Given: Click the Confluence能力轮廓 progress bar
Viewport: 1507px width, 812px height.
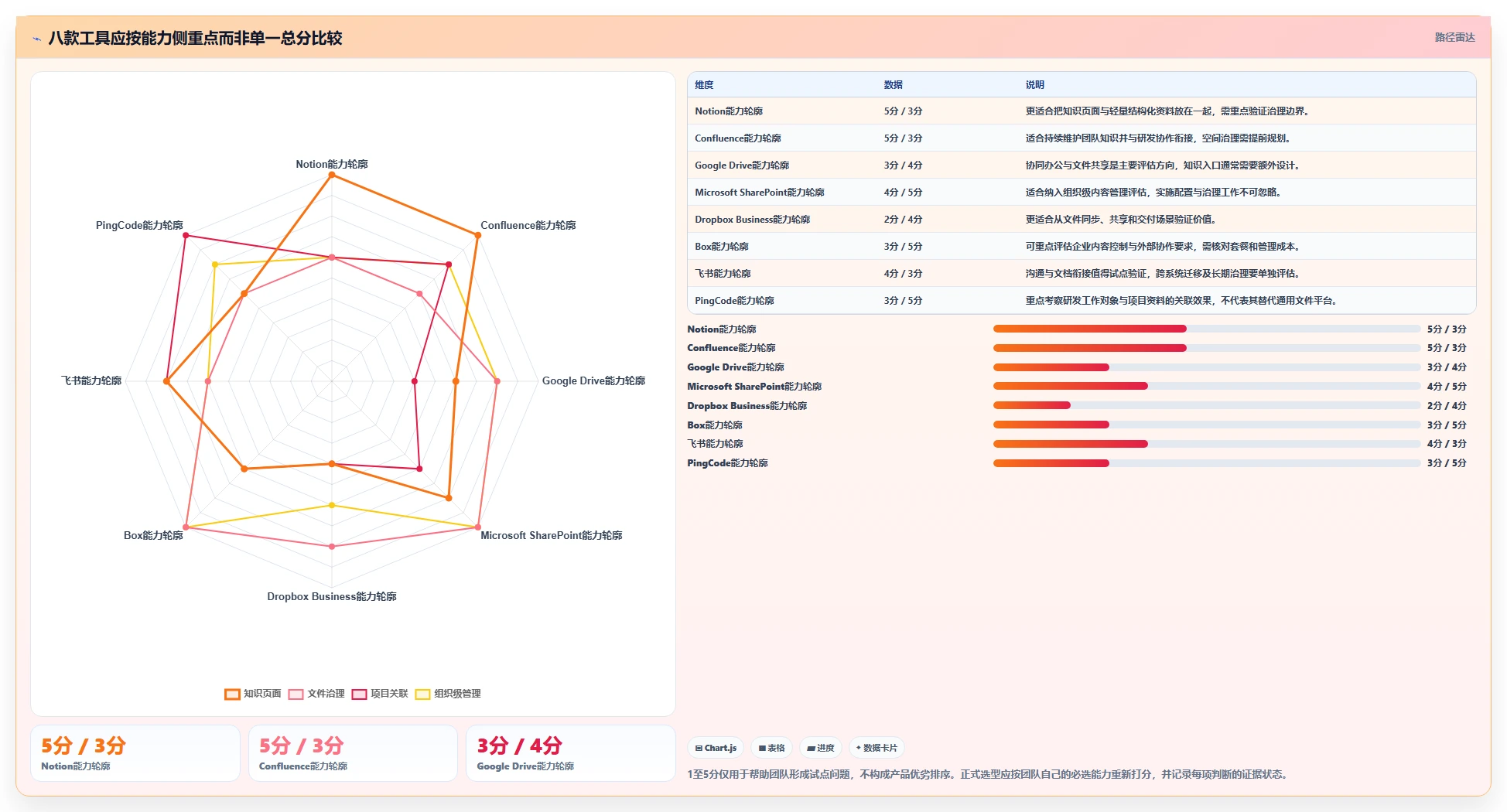Looking at the screenshot, I should [x=1207, y=348].
